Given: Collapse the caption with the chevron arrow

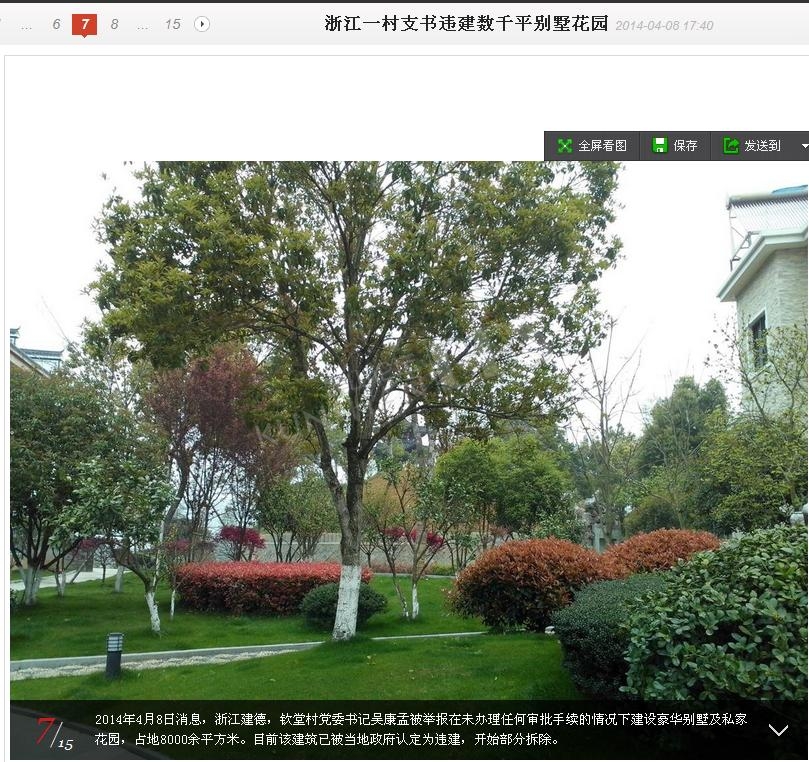Looking at the screenshot, I should [x=778, y=730].
